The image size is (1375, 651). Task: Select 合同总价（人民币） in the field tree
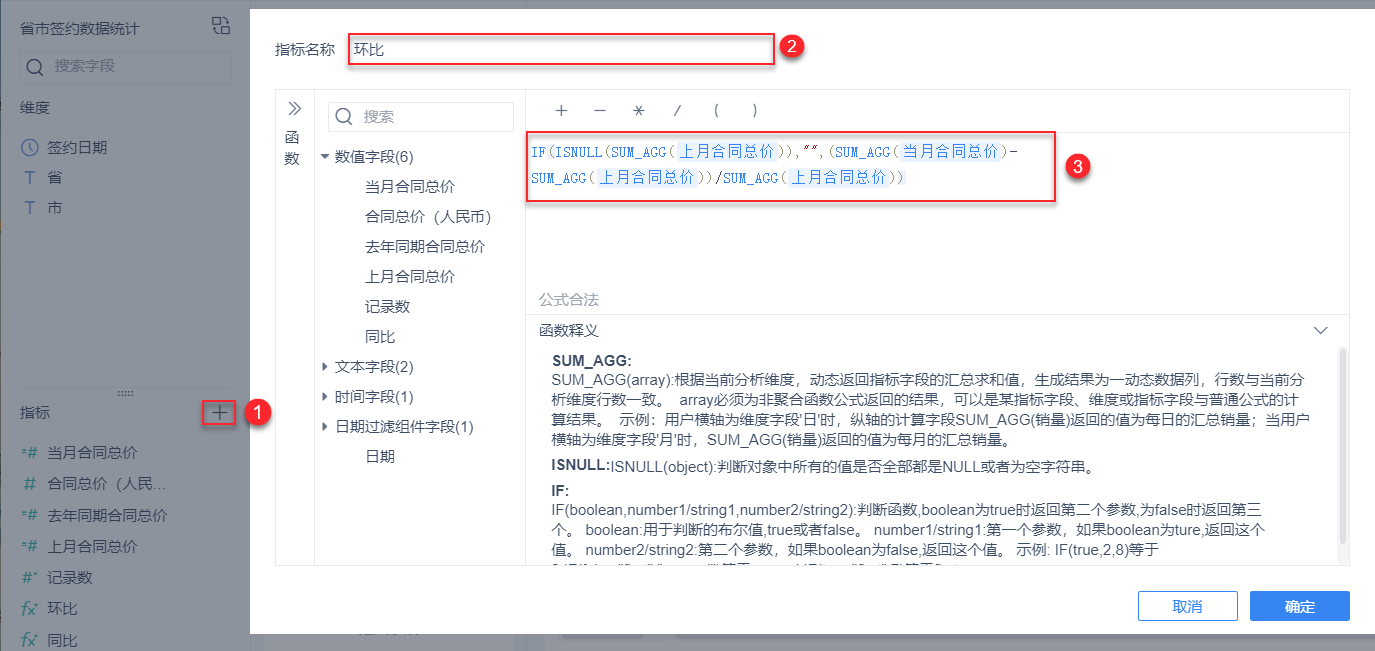click(431, 216)
